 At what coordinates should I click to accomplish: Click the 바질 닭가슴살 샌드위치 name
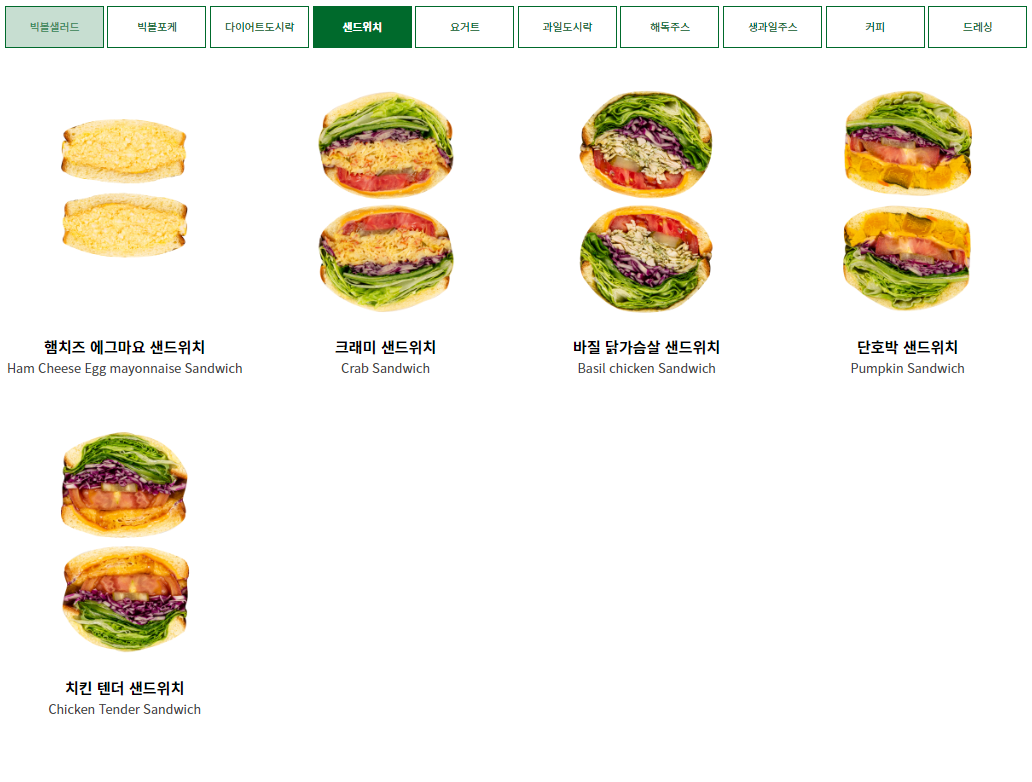pyautogui.click(x=646, y=347)
